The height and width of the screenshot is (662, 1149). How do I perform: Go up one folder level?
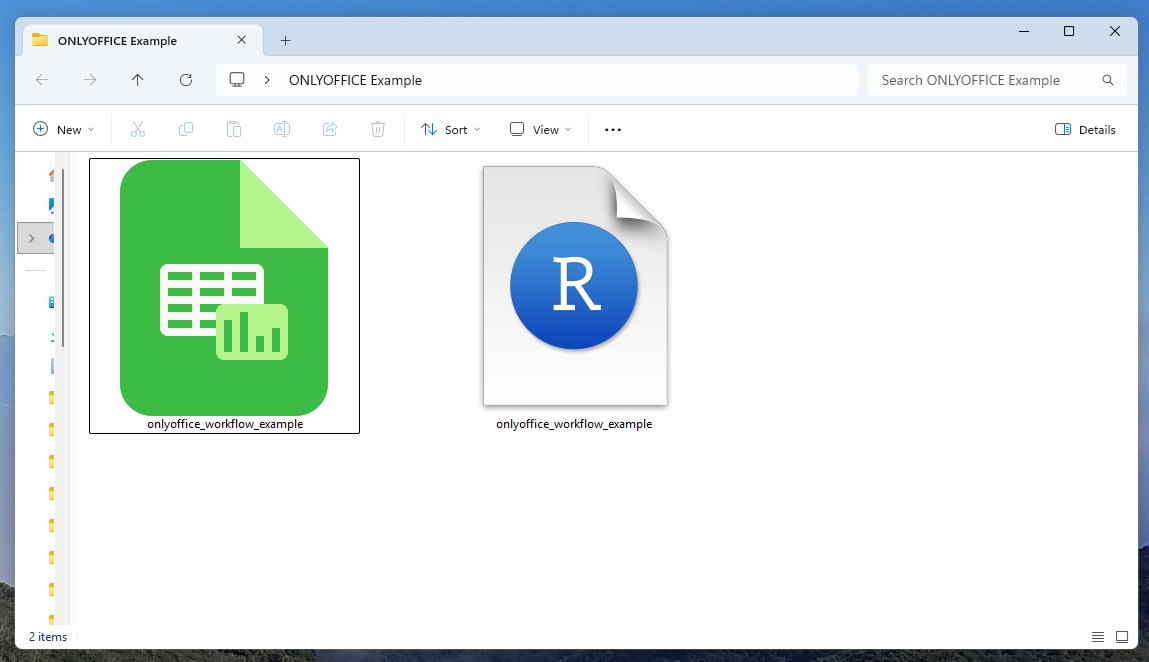tap(138, 80)
